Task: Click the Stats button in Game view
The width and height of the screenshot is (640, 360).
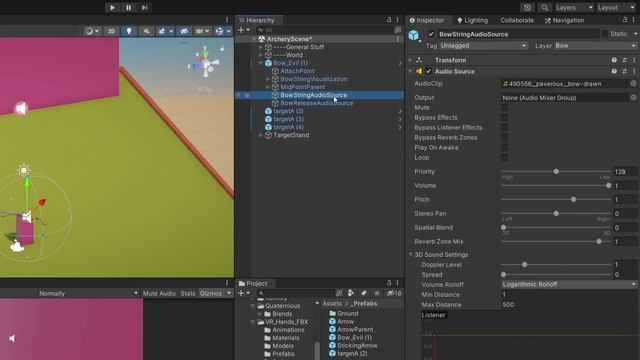Action: (x=188, y=293)
